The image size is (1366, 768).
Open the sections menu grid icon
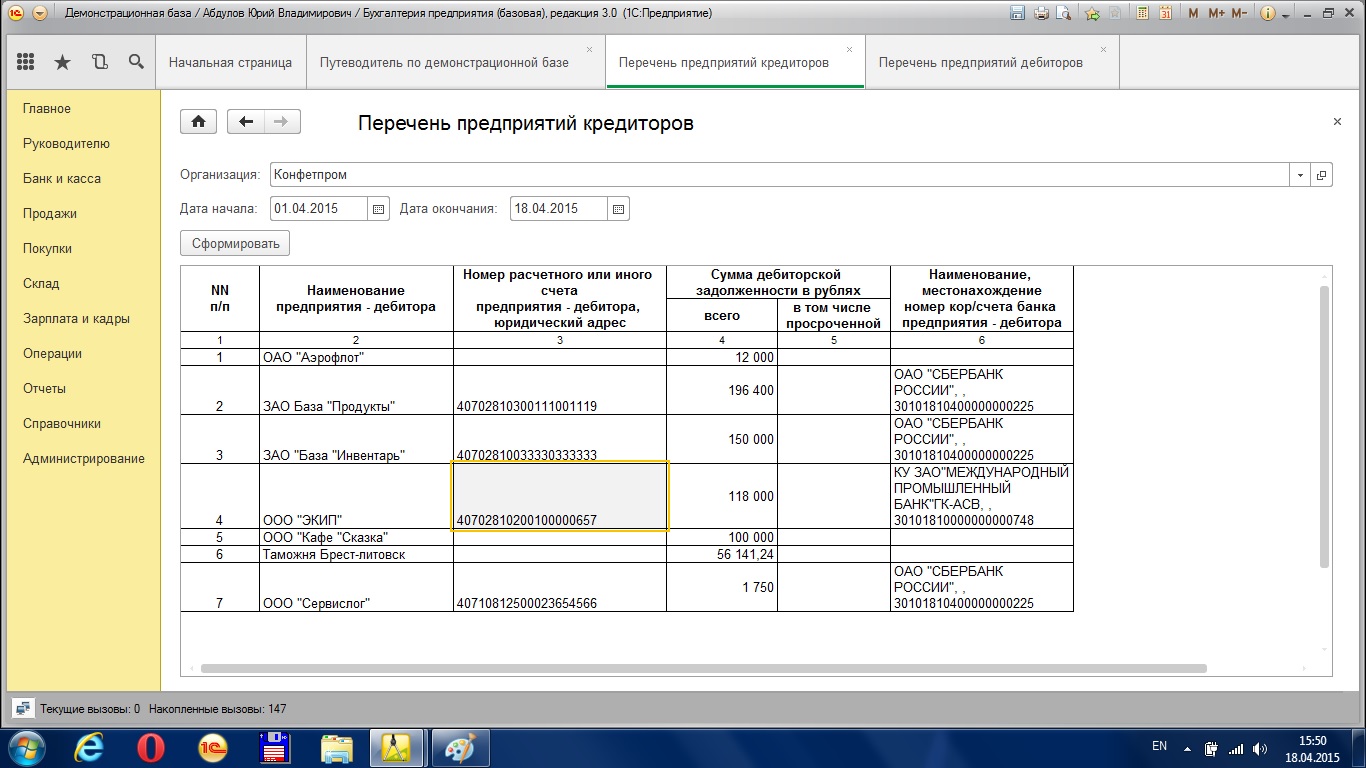25,62
